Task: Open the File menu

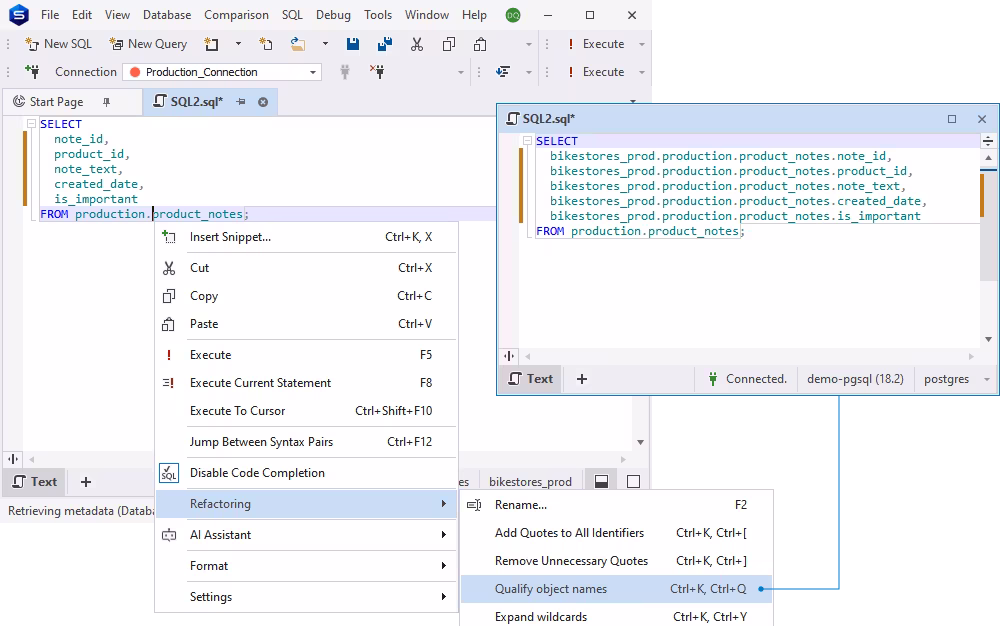Action: coord(50,15)
